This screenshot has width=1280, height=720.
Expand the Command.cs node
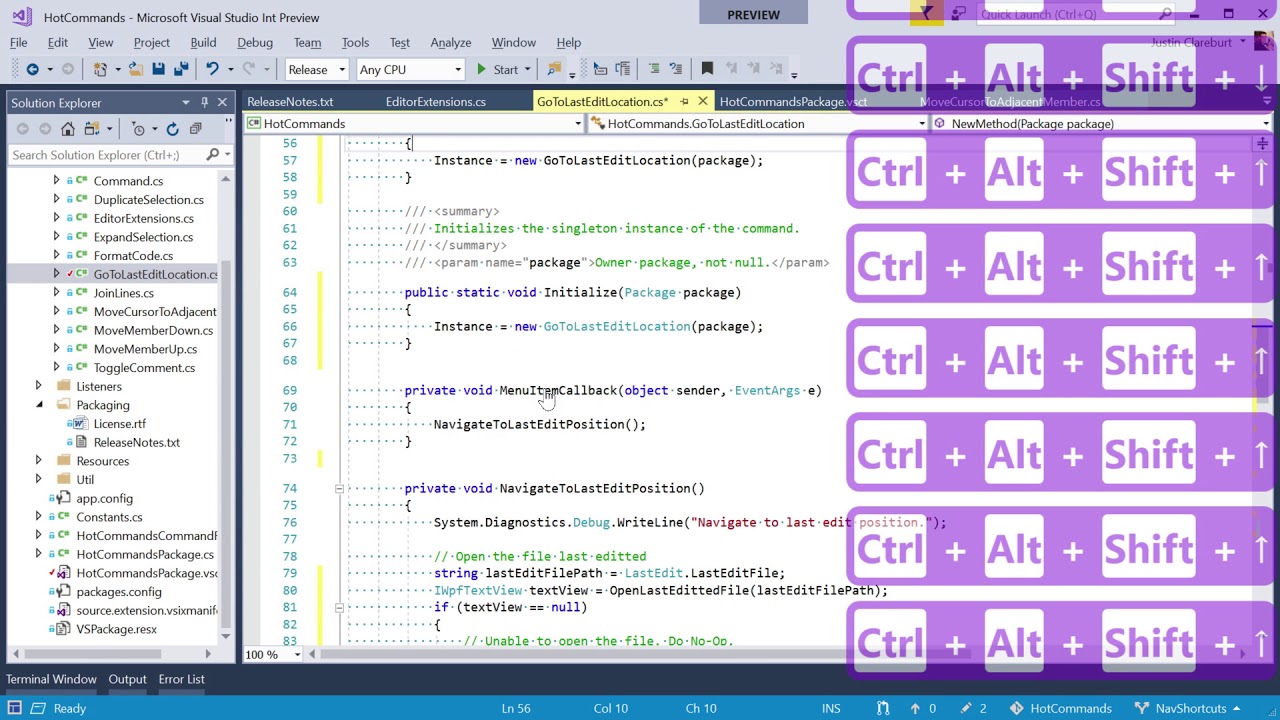[56, 181]
